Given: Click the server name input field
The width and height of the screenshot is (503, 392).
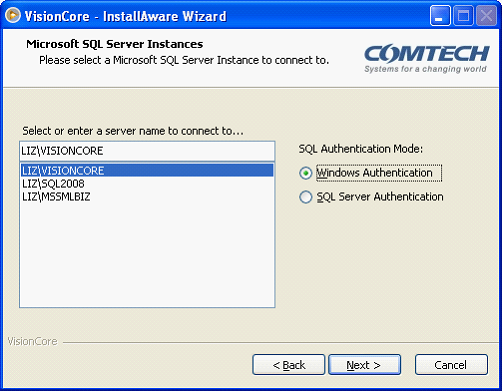Looking at the screenshot, I should (147, 151).
